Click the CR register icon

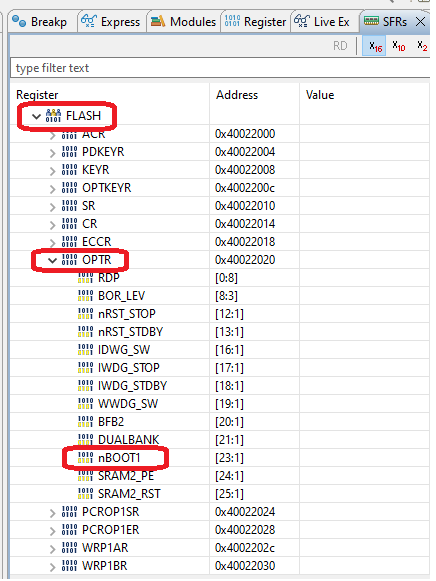coord(69,224)
